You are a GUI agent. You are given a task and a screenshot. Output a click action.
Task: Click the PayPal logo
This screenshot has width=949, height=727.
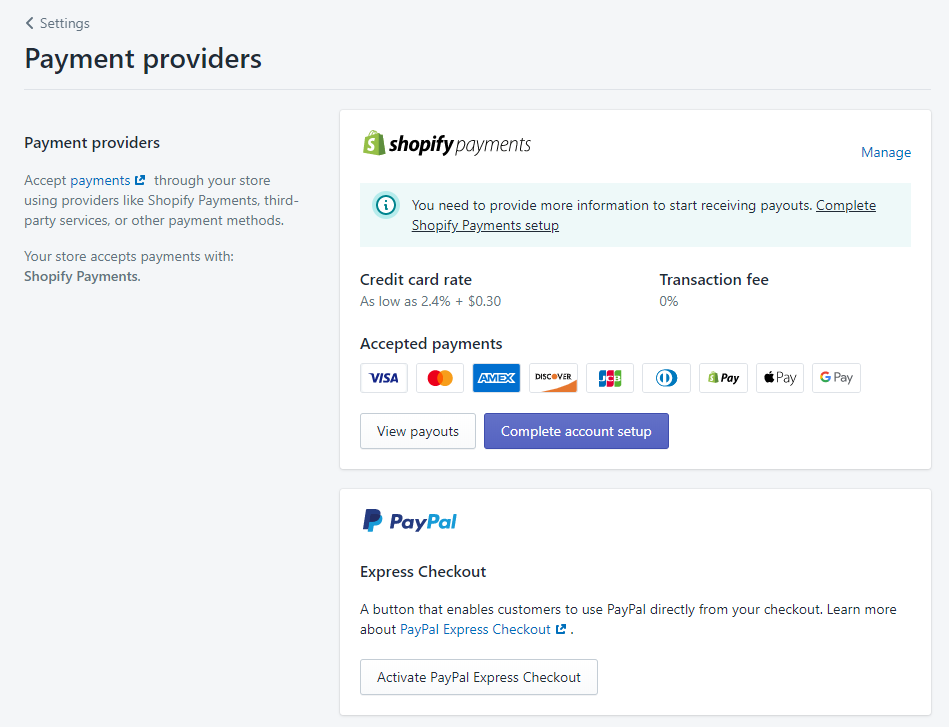tap(409, 521)
